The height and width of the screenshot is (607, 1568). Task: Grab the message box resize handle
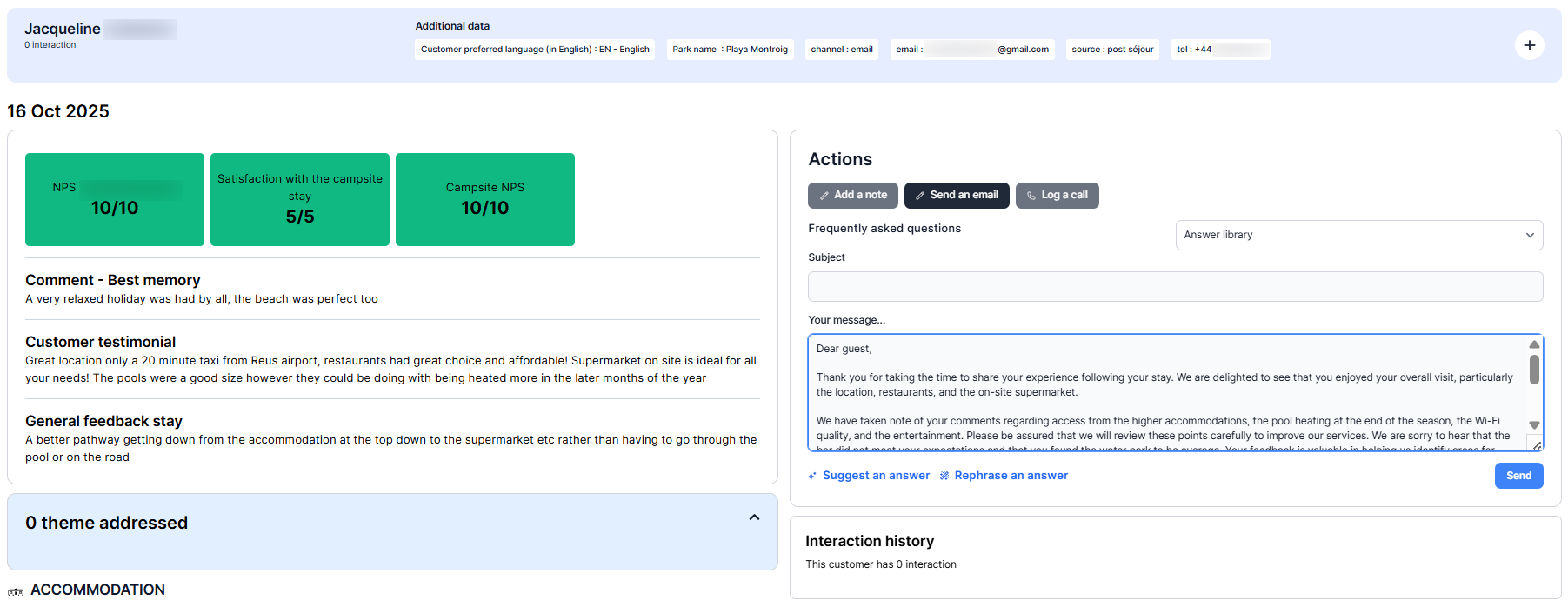(1537, 445)
